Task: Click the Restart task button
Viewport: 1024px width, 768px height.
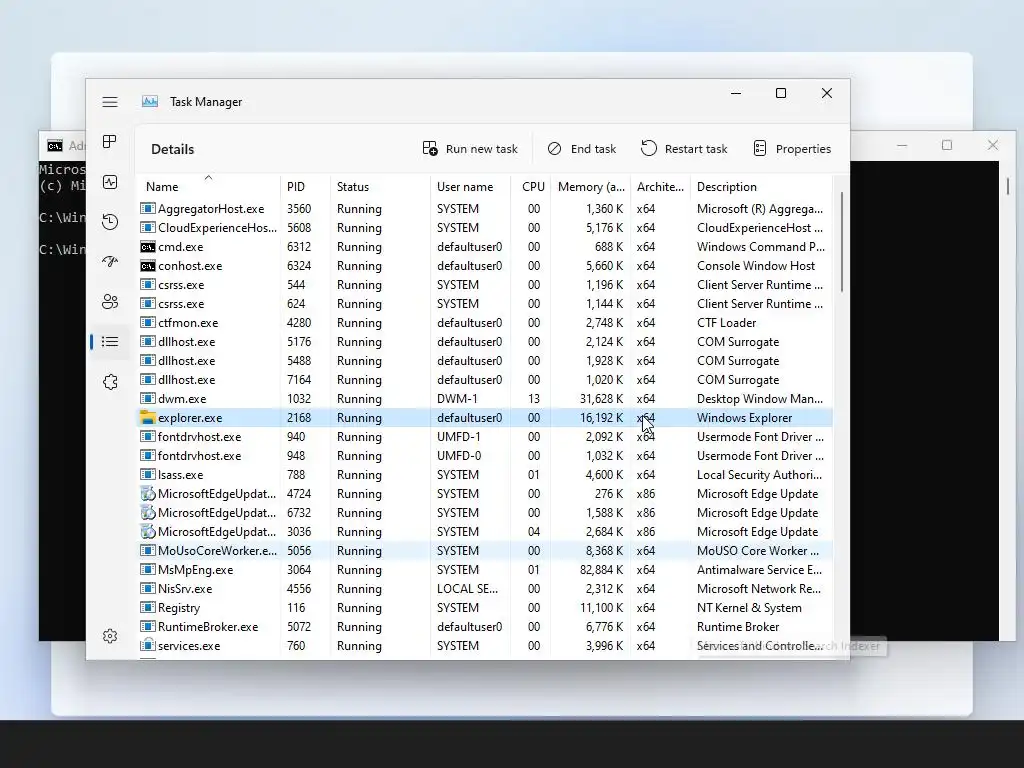Action: 684,149
